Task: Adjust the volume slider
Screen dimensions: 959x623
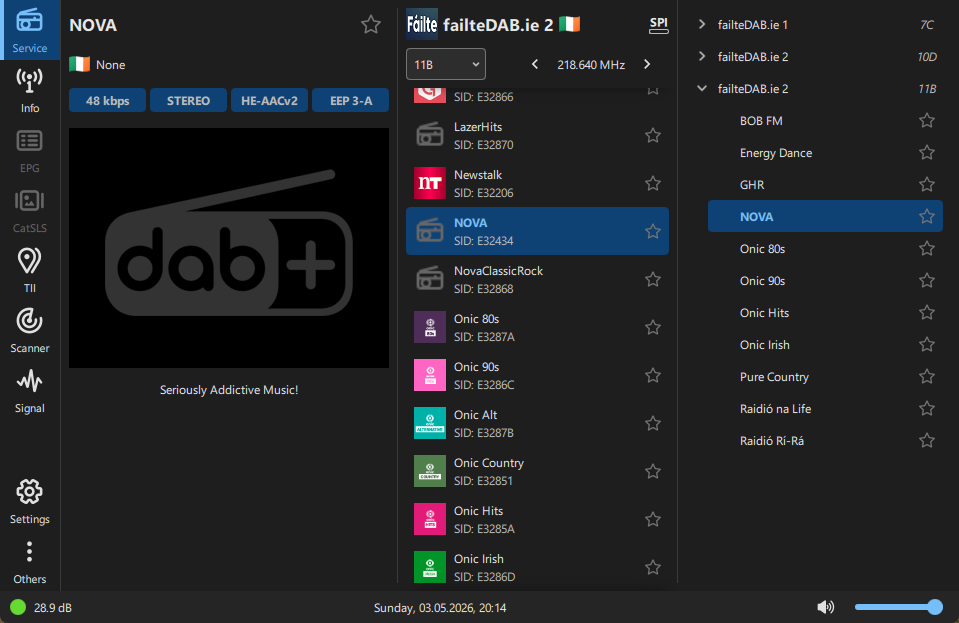Action: click(x=898, y=606)
